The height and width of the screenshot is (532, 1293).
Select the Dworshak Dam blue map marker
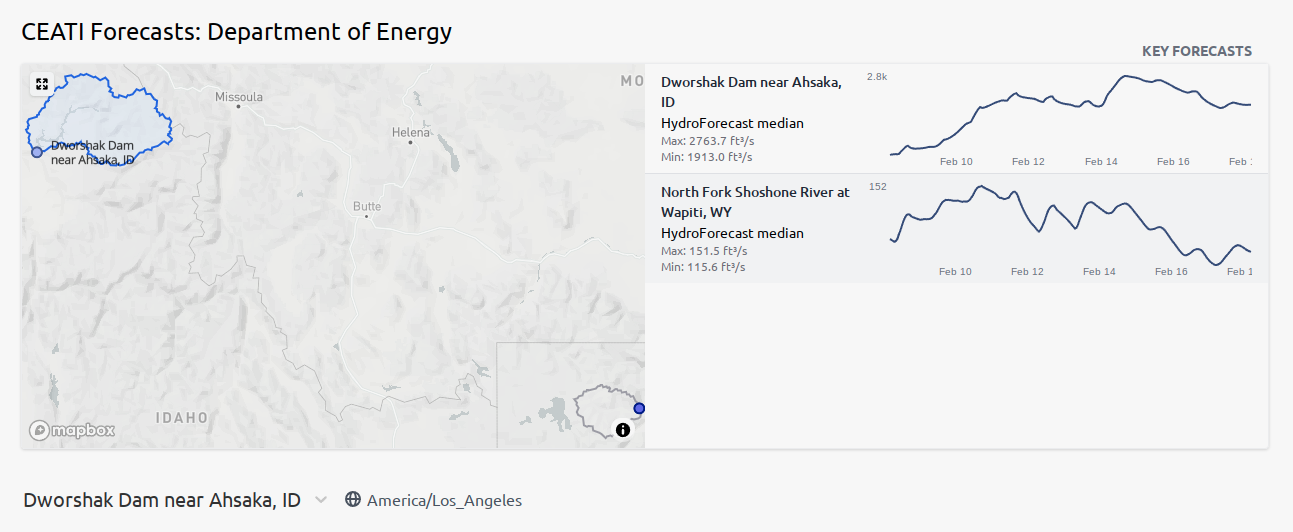[37, 152]
